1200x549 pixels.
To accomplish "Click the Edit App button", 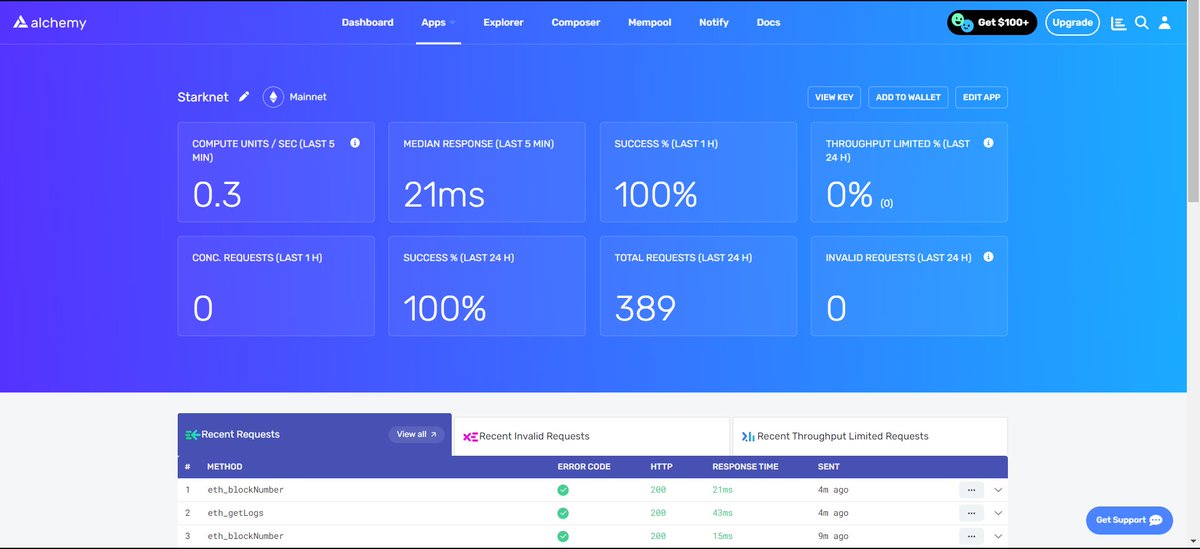I will [x=981, y=97].
